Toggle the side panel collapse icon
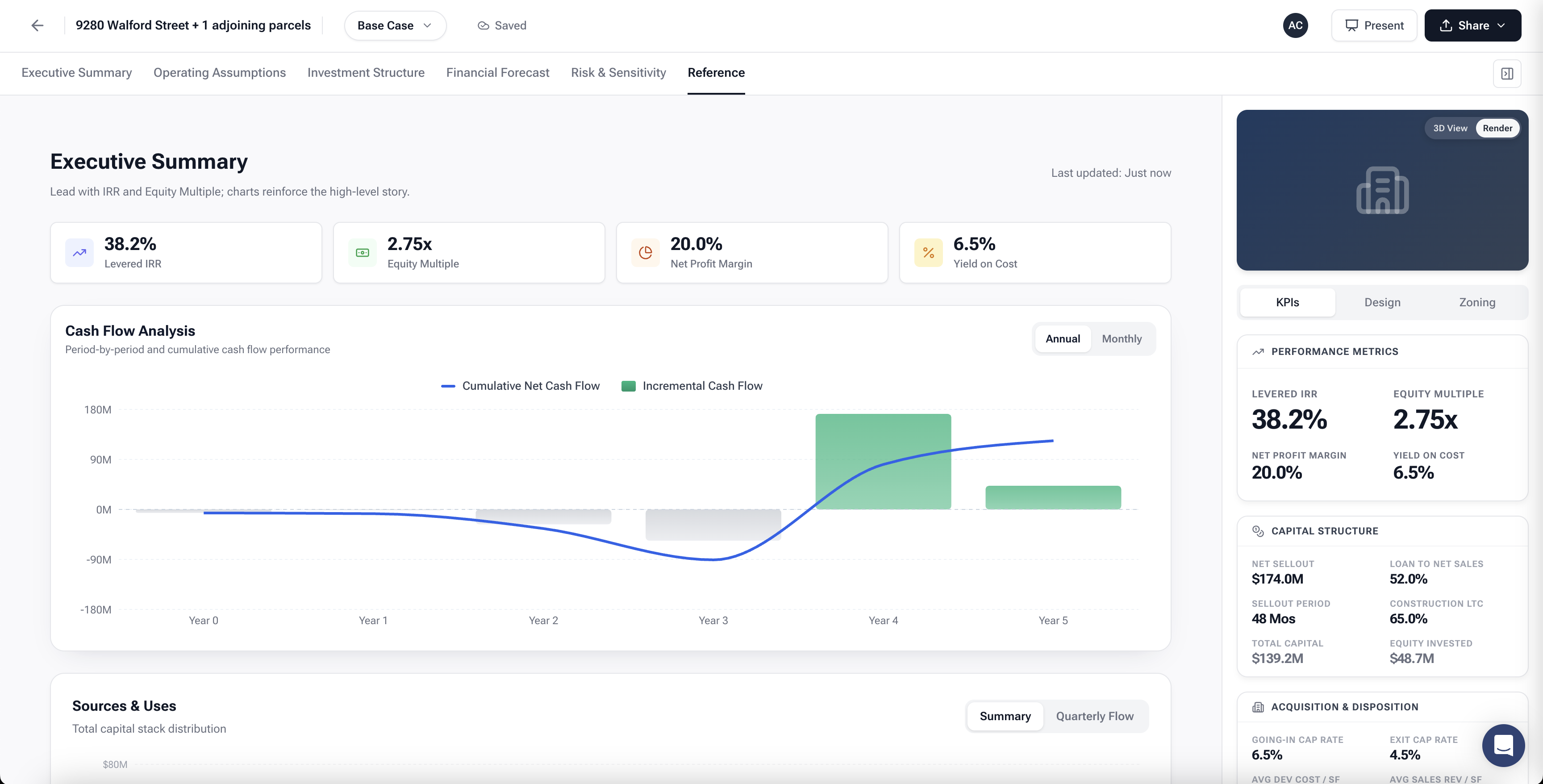The height and width of the screenshot is (784, 1543). click(1507, 74)
